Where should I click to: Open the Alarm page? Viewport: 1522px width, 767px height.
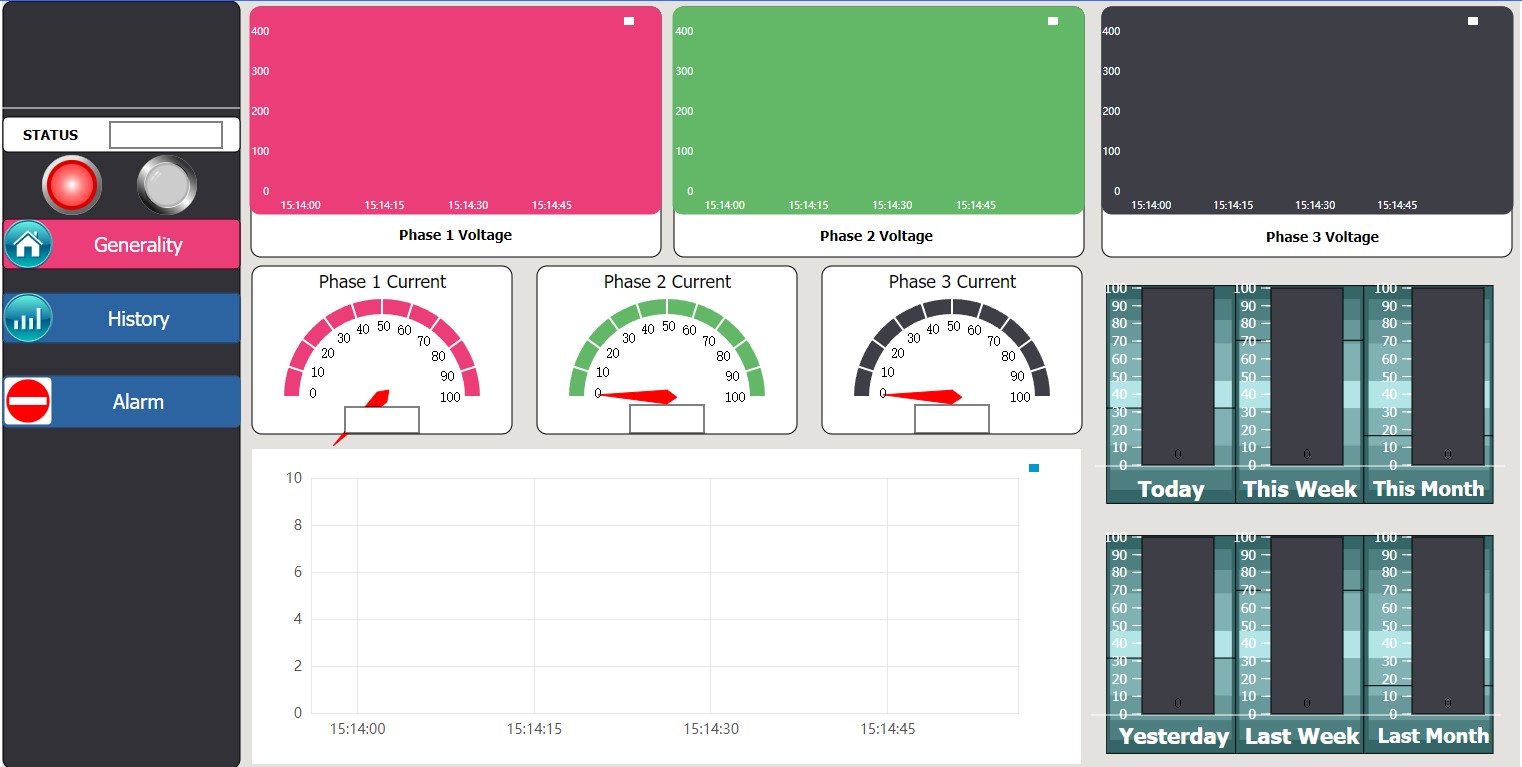[x=122, y=401]
